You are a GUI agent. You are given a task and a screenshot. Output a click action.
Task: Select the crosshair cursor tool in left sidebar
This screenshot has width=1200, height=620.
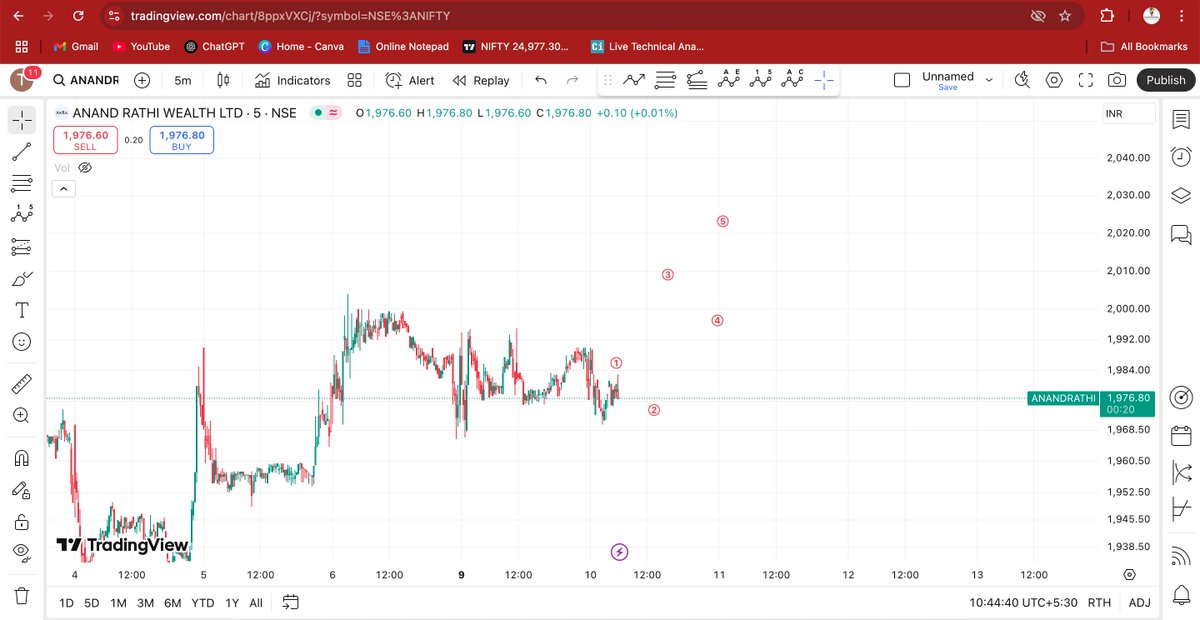pyautogui.click(x=22, y=120)
